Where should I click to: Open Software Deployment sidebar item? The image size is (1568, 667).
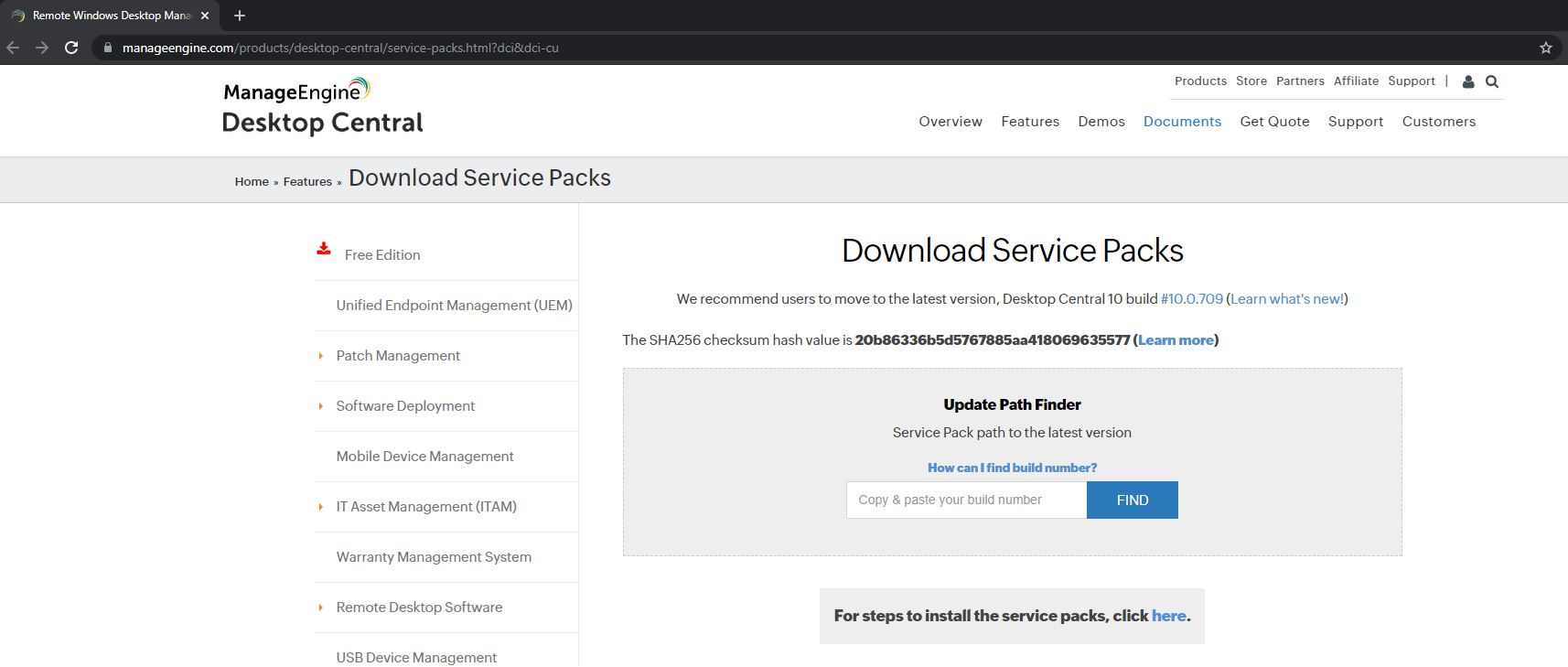(x=405, y=406)
